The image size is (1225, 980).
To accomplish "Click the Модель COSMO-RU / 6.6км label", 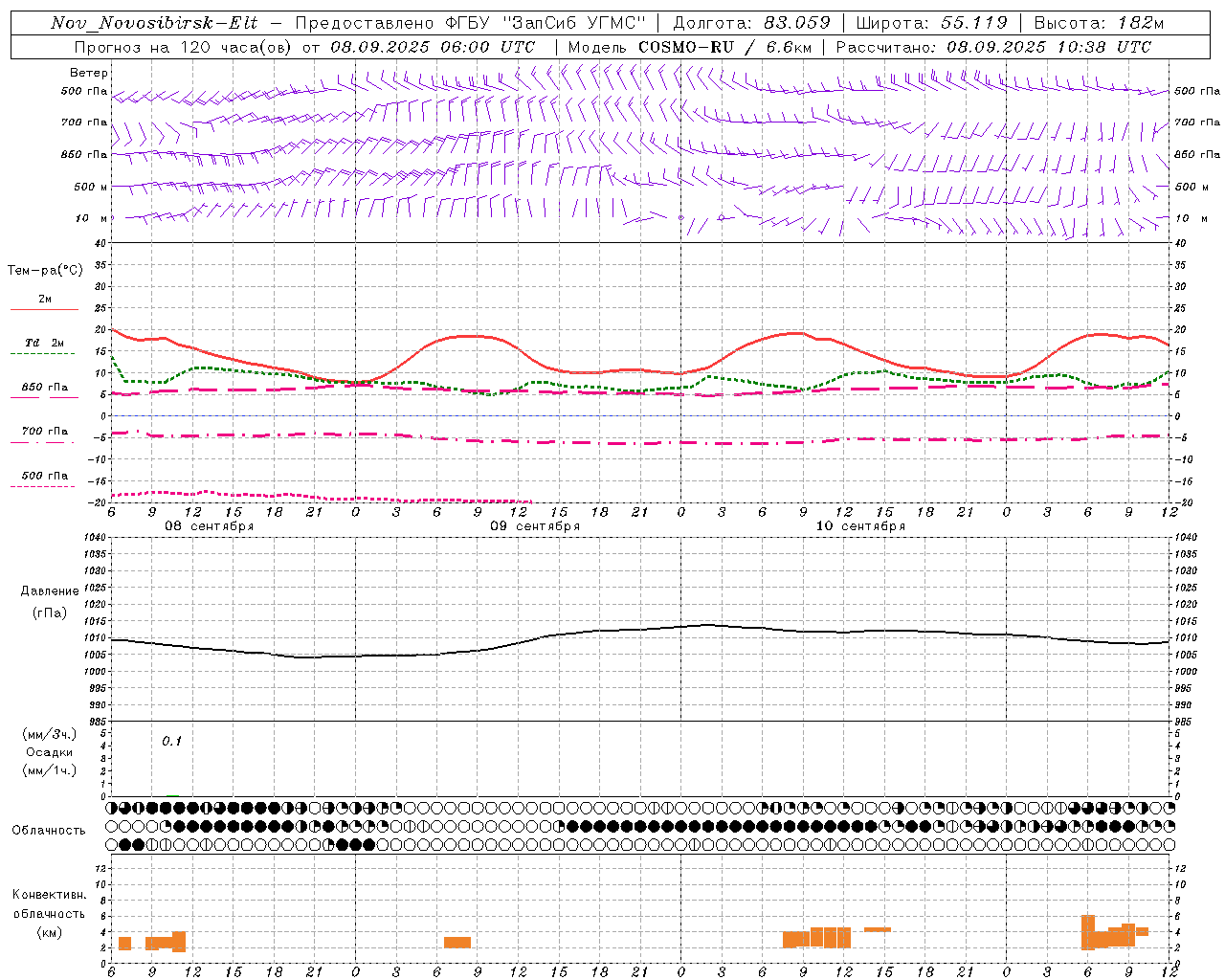I will 689,47.
